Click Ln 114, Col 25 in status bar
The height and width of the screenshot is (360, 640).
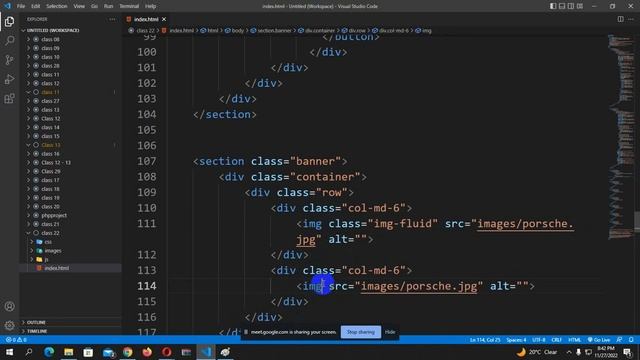[x=485, y=340]
